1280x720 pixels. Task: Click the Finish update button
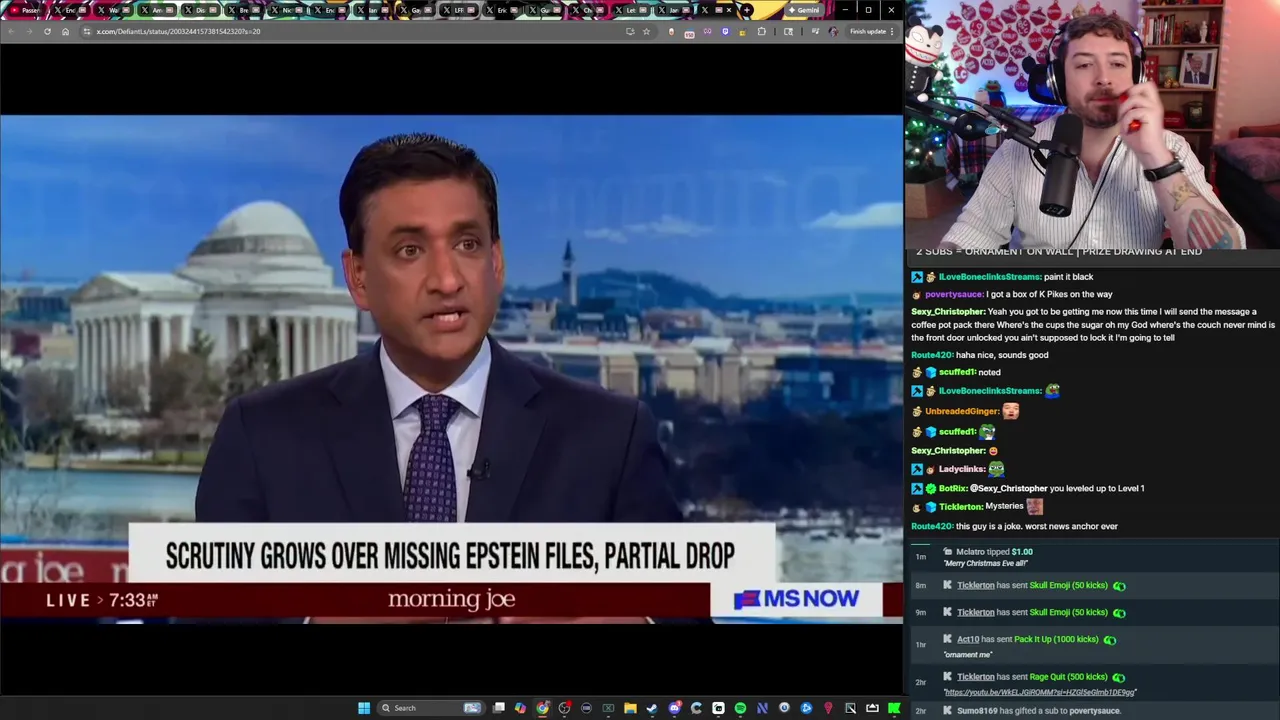click(868, 31)
